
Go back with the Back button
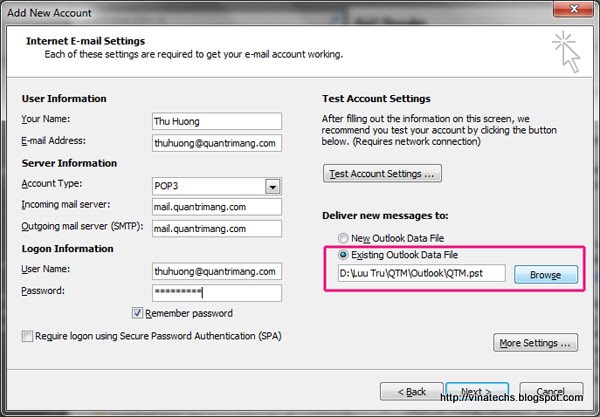pyautogui.click(x=411, y=391)
